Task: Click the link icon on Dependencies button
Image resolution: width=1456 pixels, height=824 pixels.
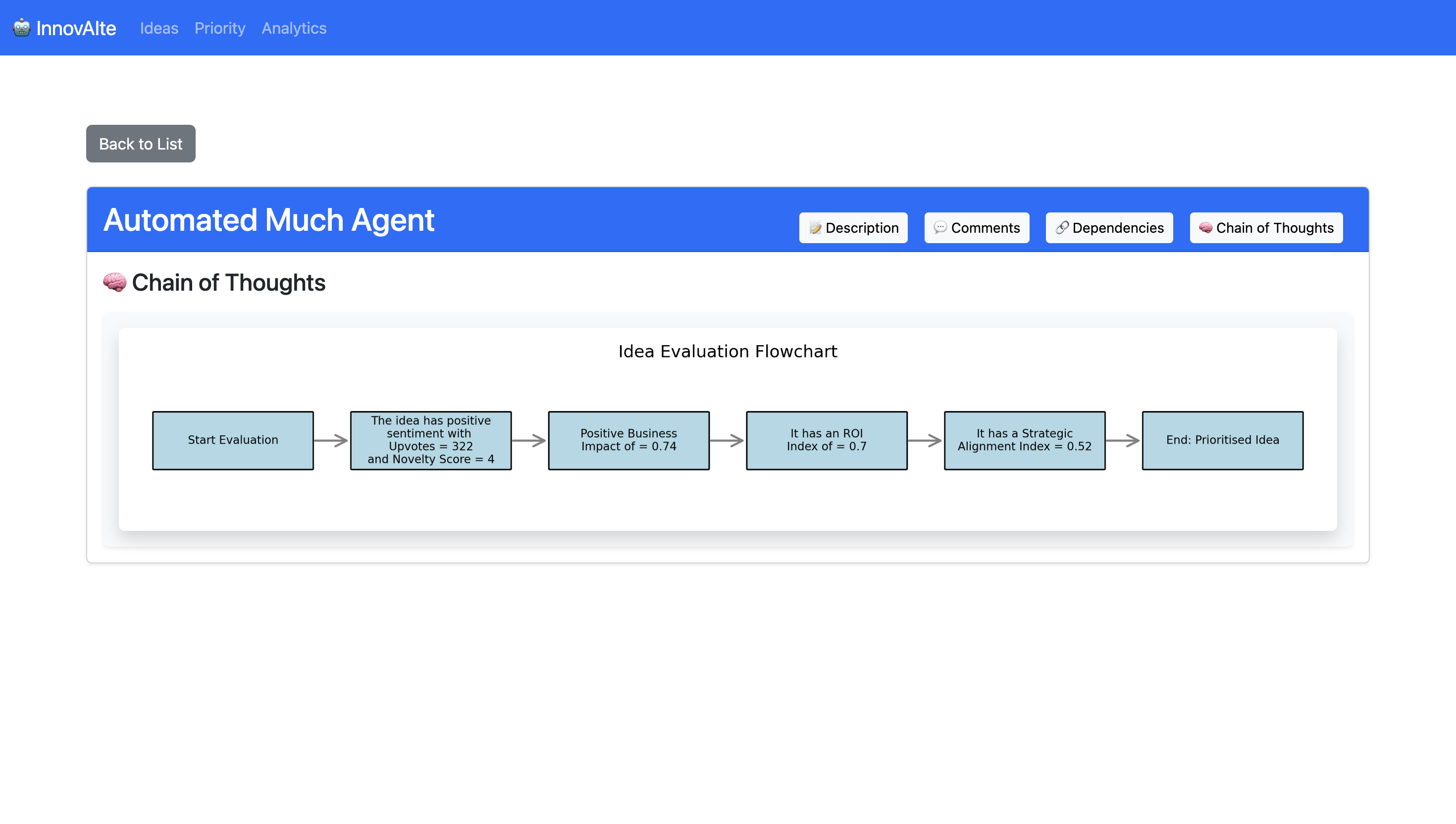Action: click(x=1062, y=227)
